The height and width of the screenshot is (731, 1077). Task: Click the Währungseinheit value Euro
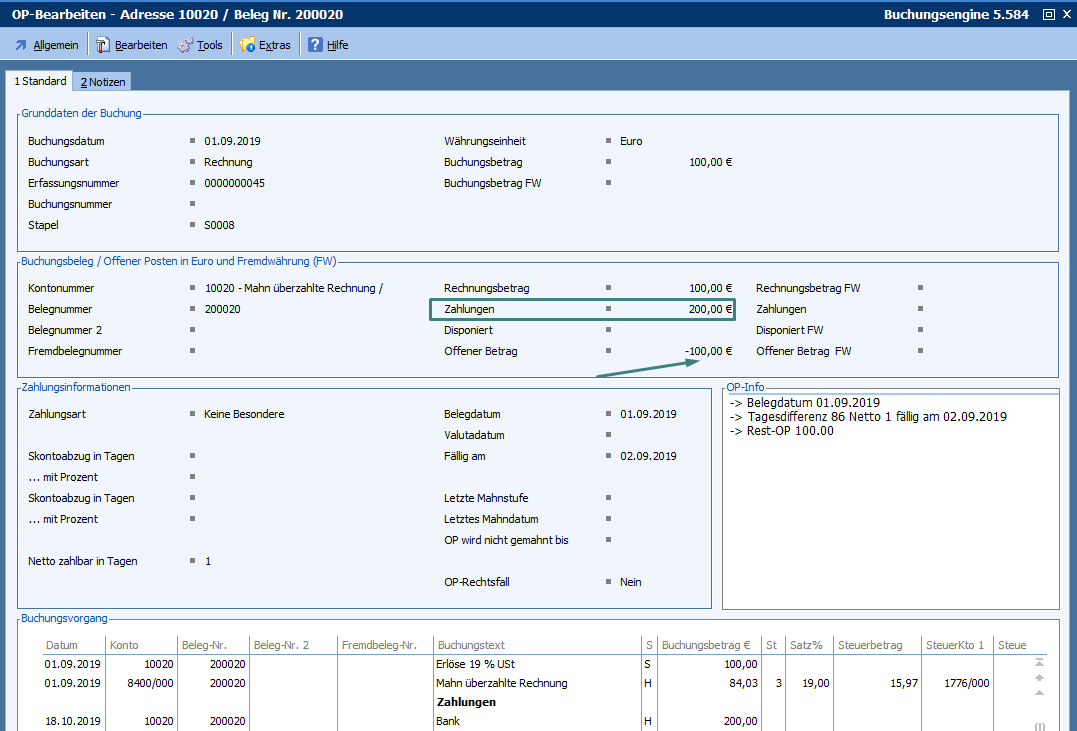click(631, 142)
